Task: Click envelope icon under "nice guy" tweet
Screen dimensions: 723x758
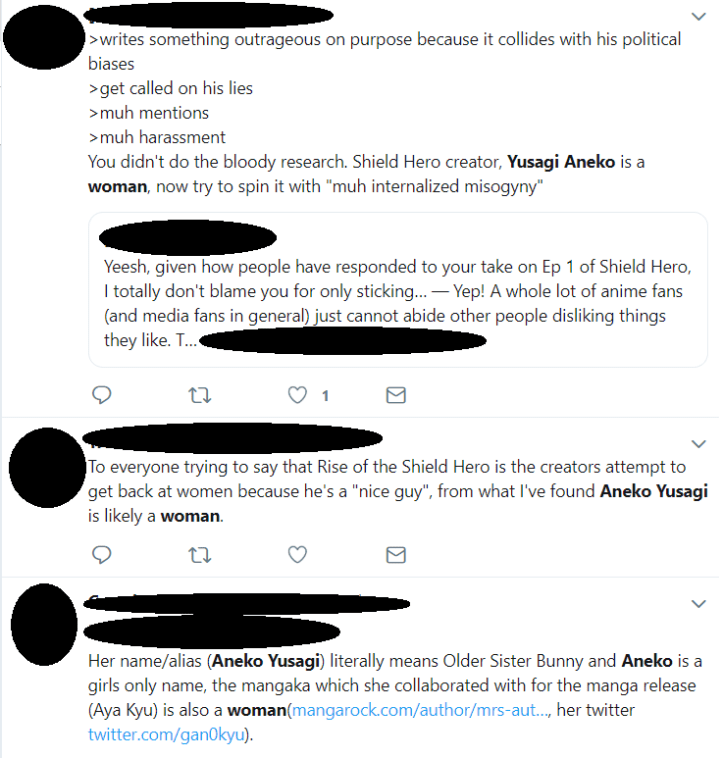Action: 396,553
